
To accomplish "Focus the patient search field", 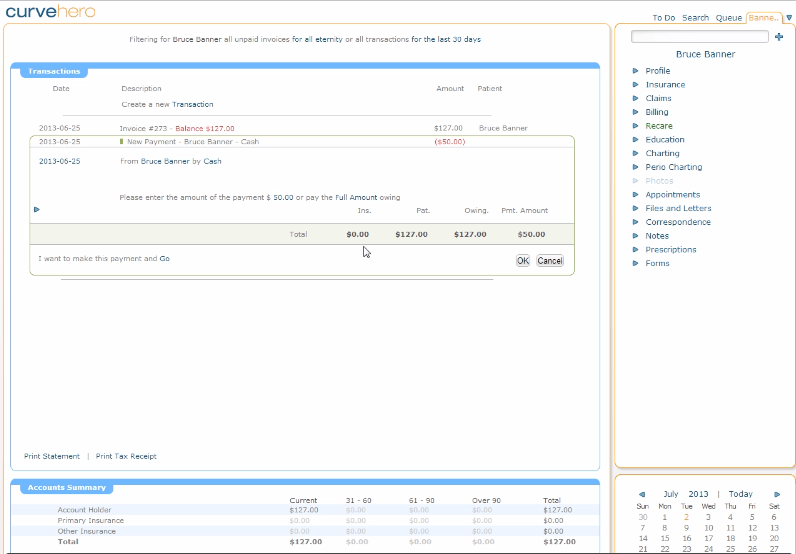I will [x=700, y=37].
